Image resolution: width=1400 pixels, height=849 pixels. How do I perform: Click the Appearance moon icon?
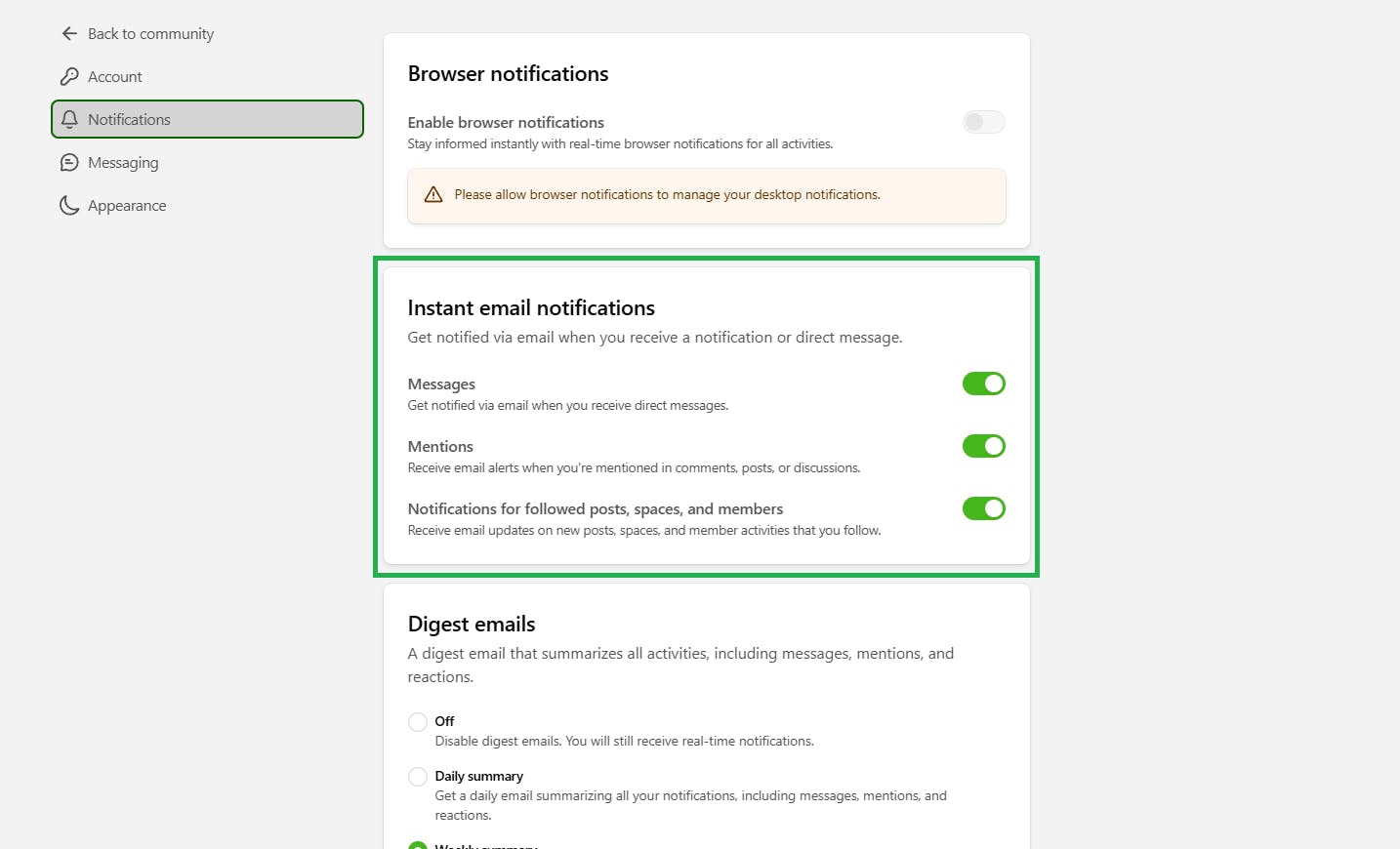(69, 206)
